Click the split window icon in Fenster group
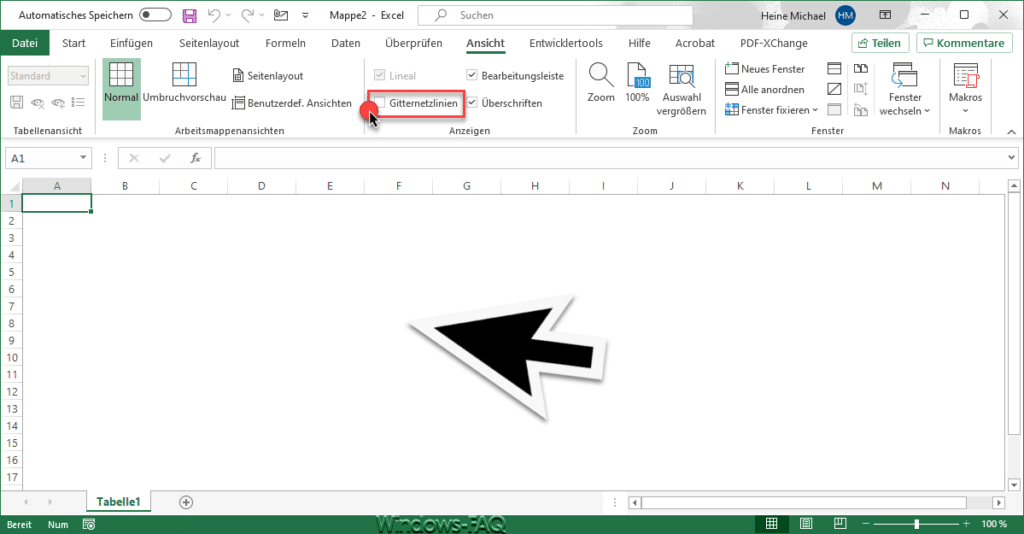The image size is (1024, 534). point(834,69)
